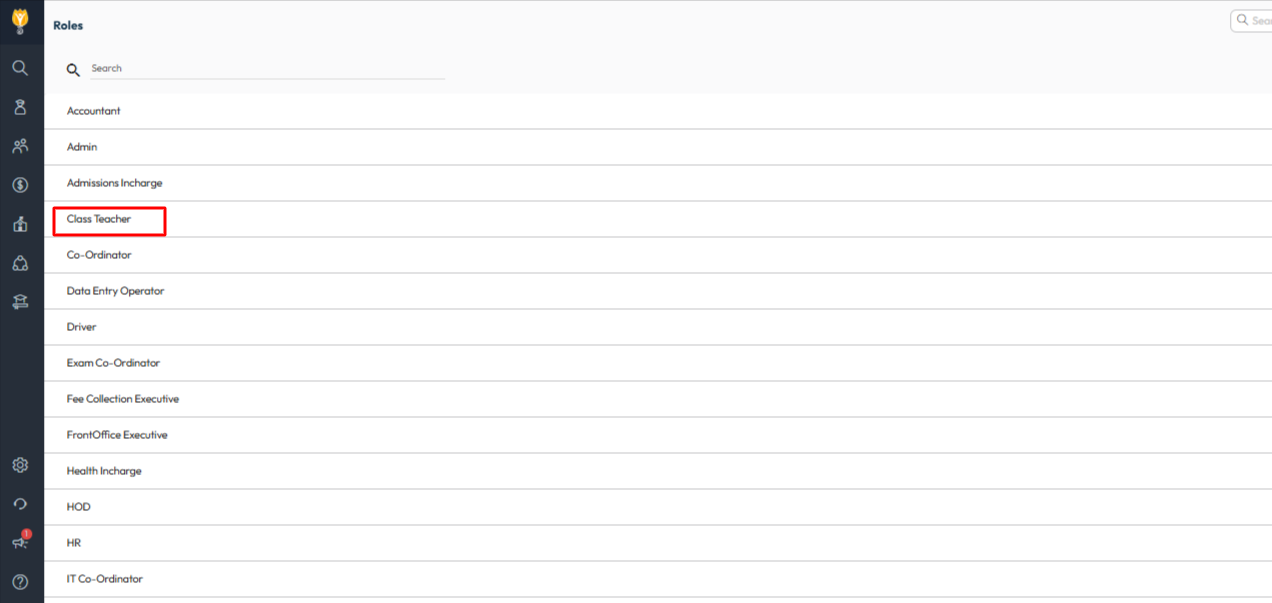Click the refresh sync icon

(20, 504)
